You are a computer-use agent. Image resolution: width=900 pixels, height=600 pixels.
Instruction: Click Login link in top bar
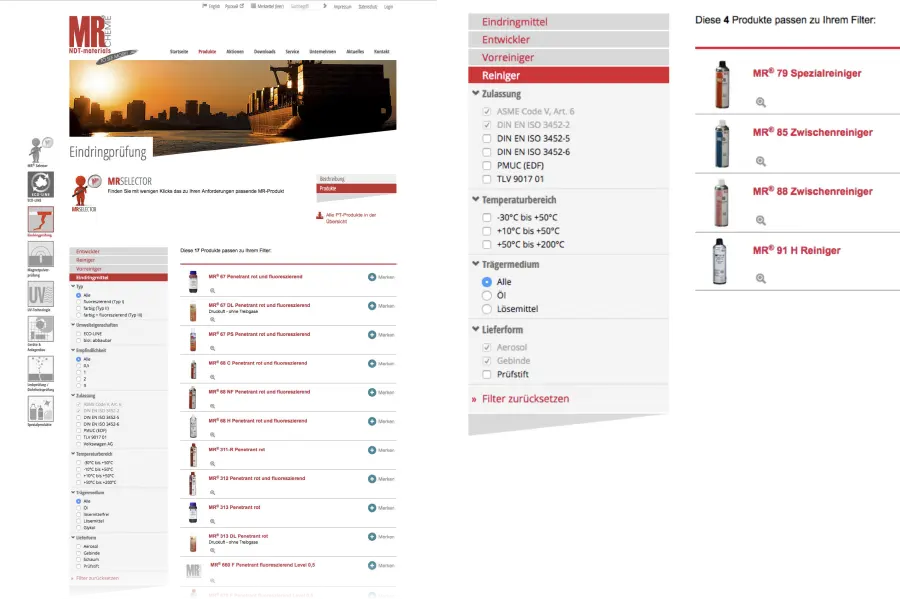[x=389, y=7]
